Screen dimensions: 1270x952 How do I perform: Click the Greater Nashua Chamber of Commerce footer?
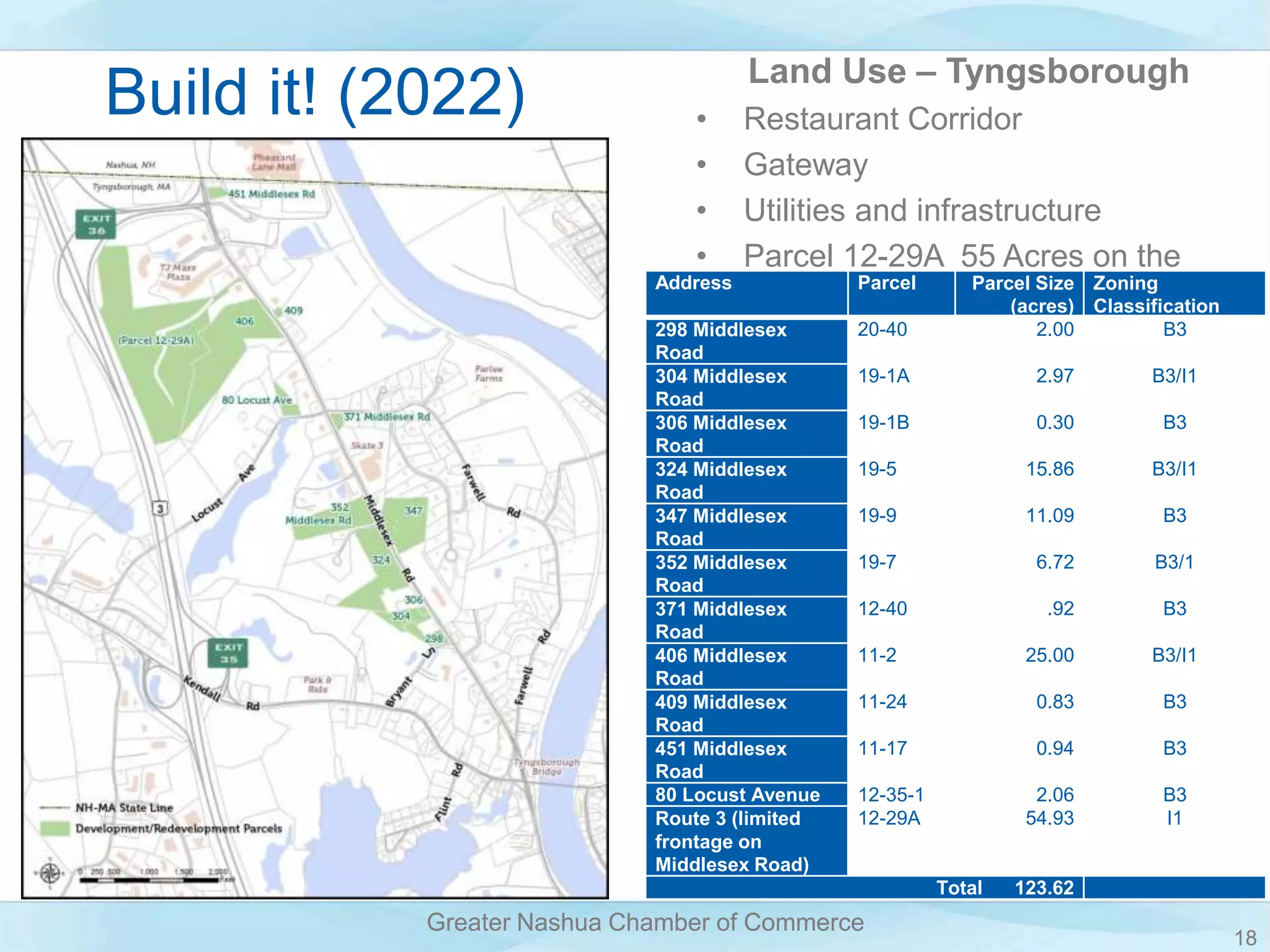[645, 922]
